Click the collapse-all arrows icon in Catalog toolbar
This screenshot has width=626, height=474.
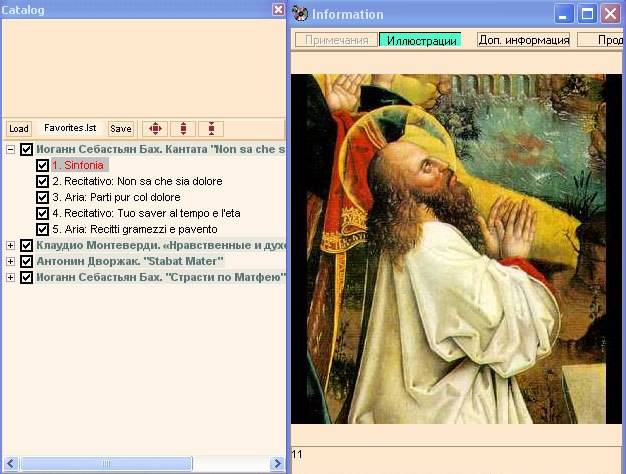211,129
